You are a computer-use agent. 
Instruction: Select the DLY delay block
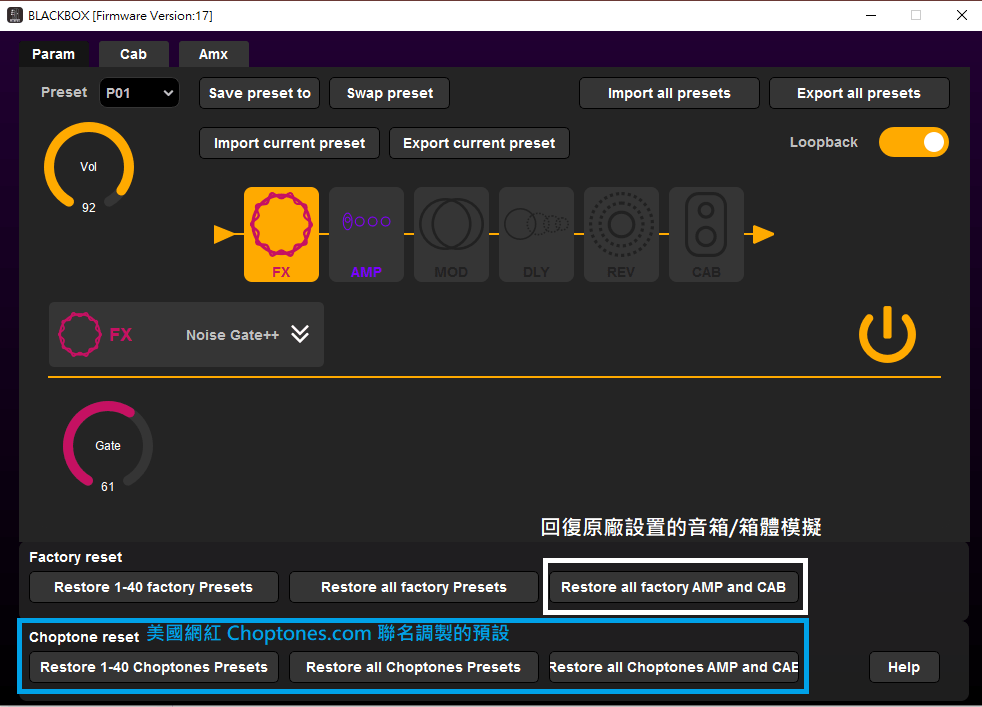[x=536, y=234]
